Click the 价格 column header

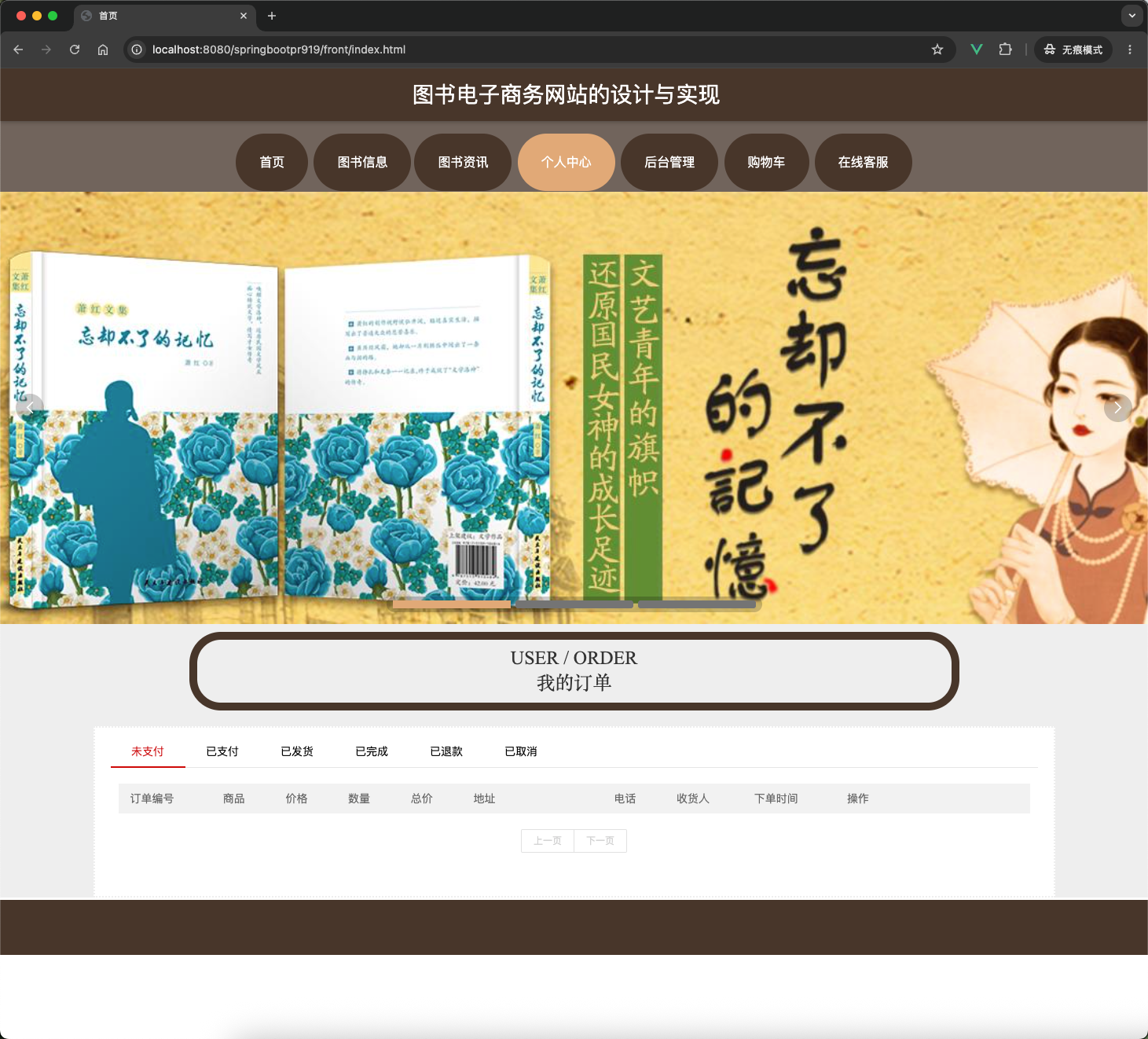click(297, 799)
